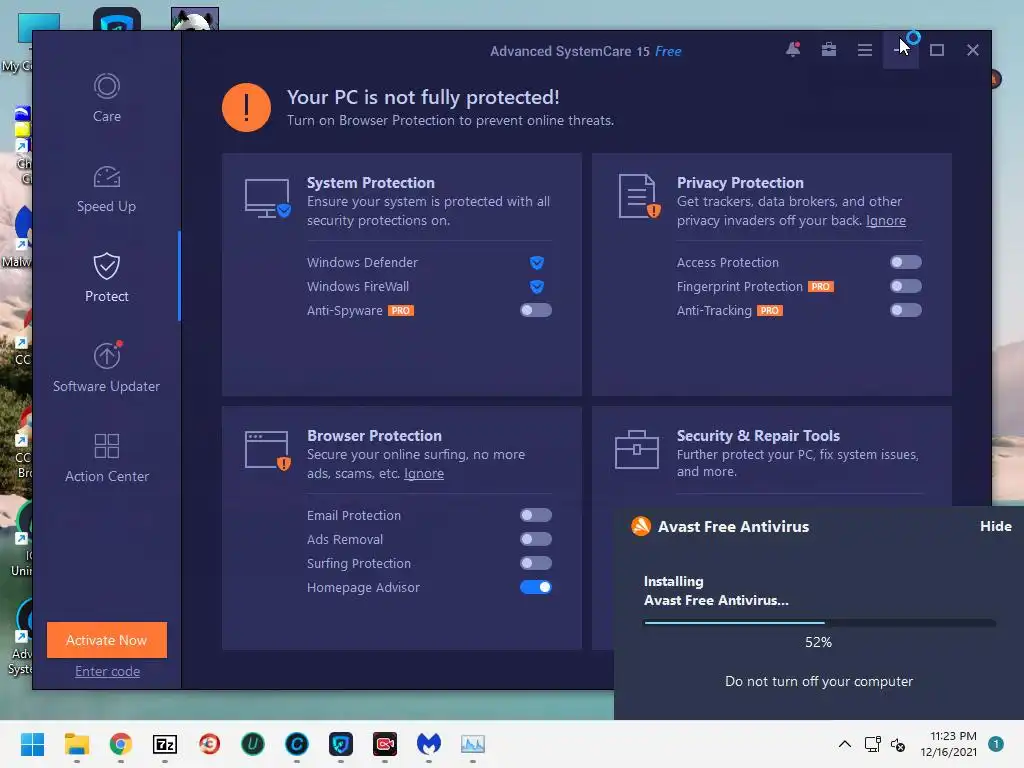Click the Avast logo icon in popup
Image resolution: width=1024 pixels, height=768 pixels.
coord(641,526)
